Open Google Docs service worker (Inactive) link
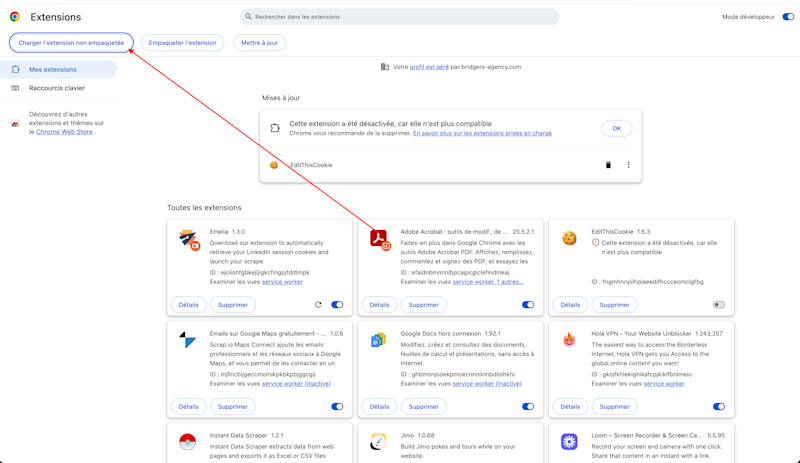This screenshot has width=800, height=463. [x=487, y=384]
